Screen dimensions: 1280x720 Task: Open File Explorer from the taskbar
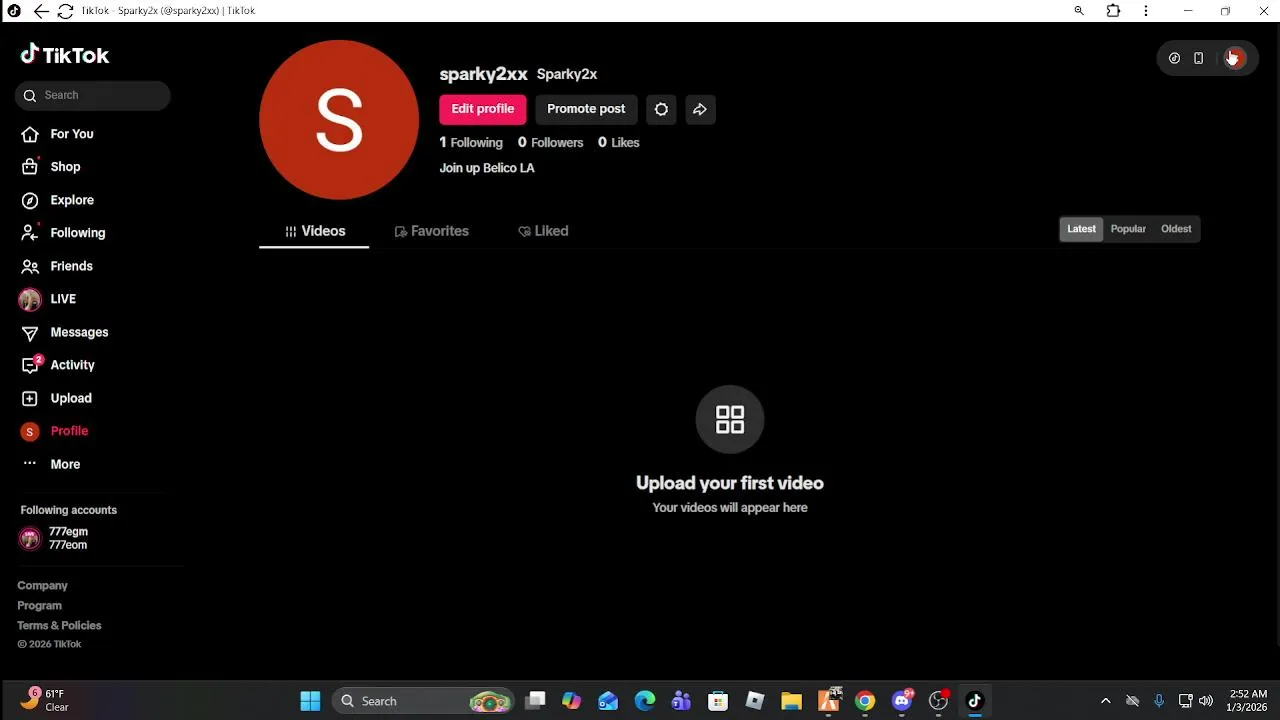coord(791,701)
